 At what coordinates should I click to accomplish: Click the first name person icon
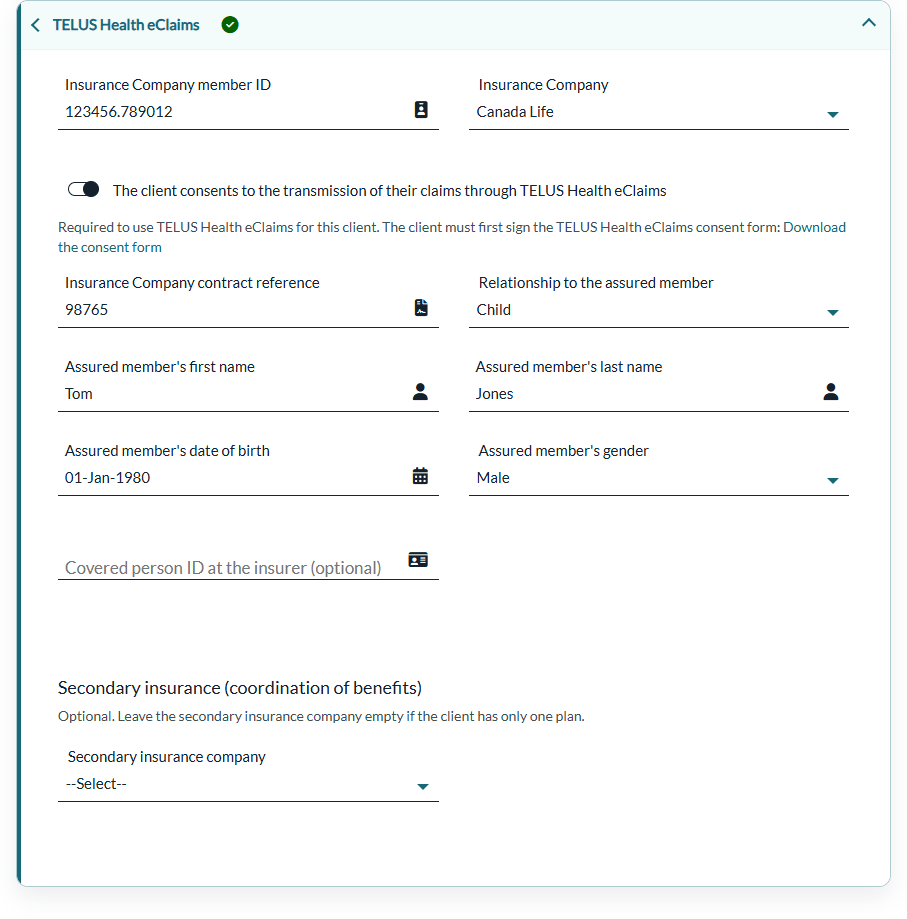click(420, 392)
